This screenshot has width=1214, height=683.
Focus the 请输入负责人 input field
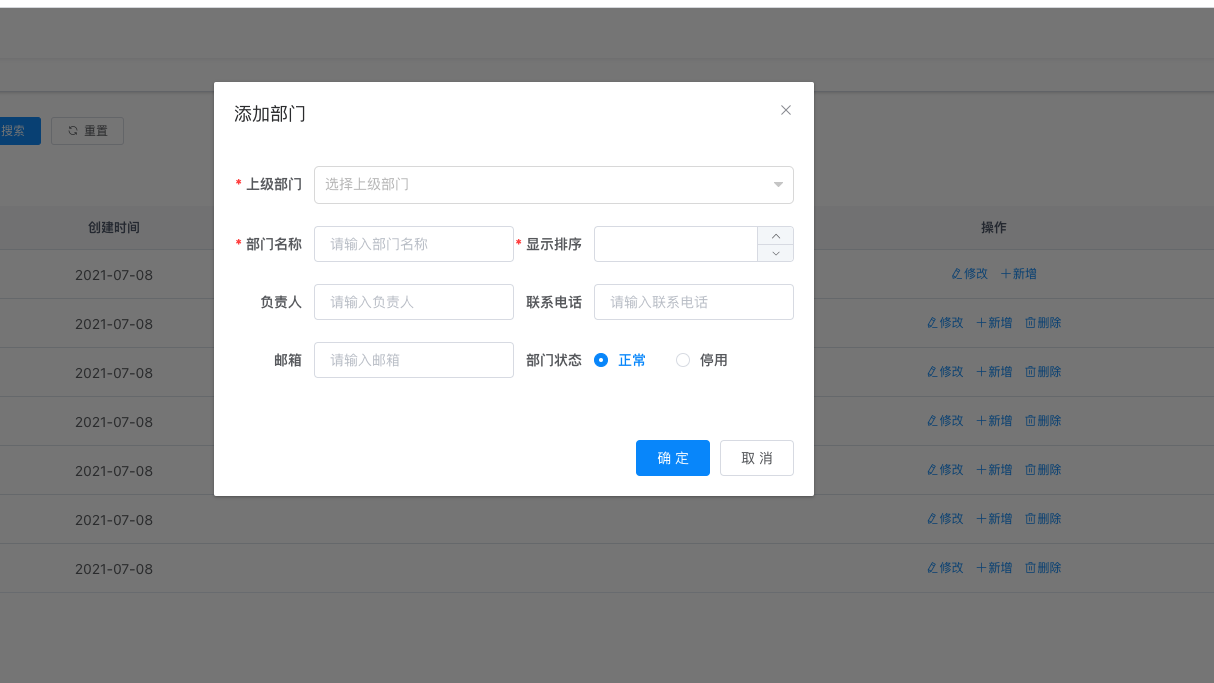click(414, 302)
